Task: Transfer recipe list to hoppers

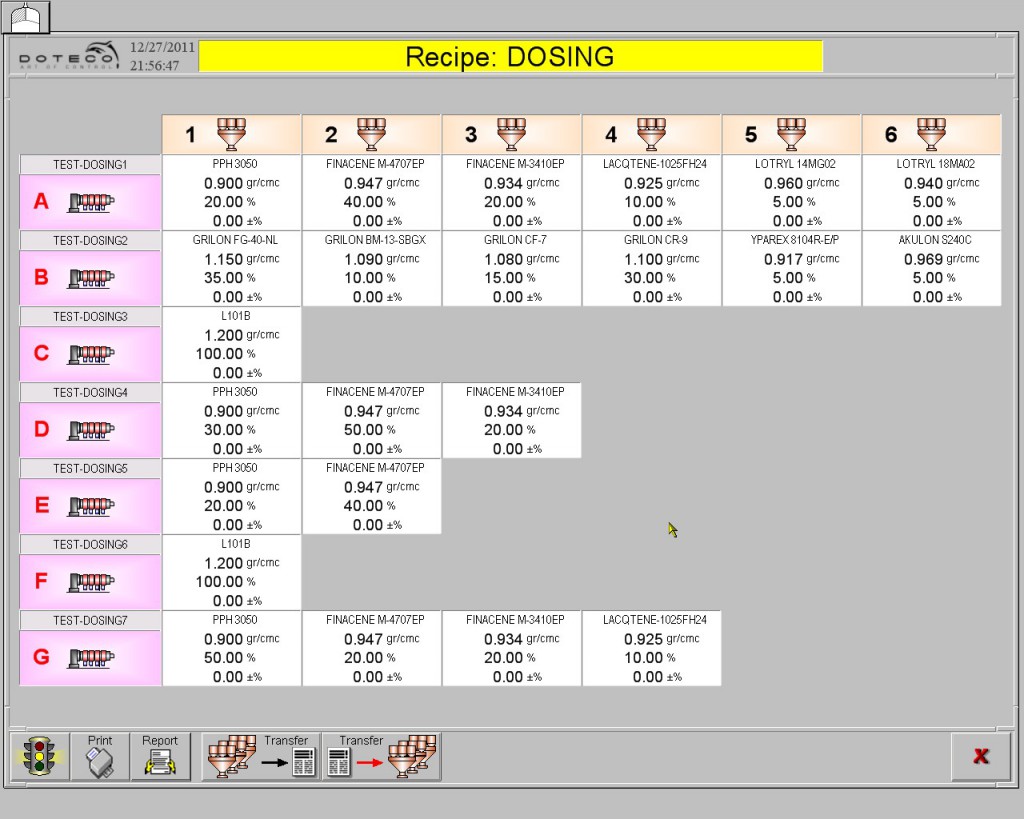Action: pyautogui.click(x=381, y=757)
